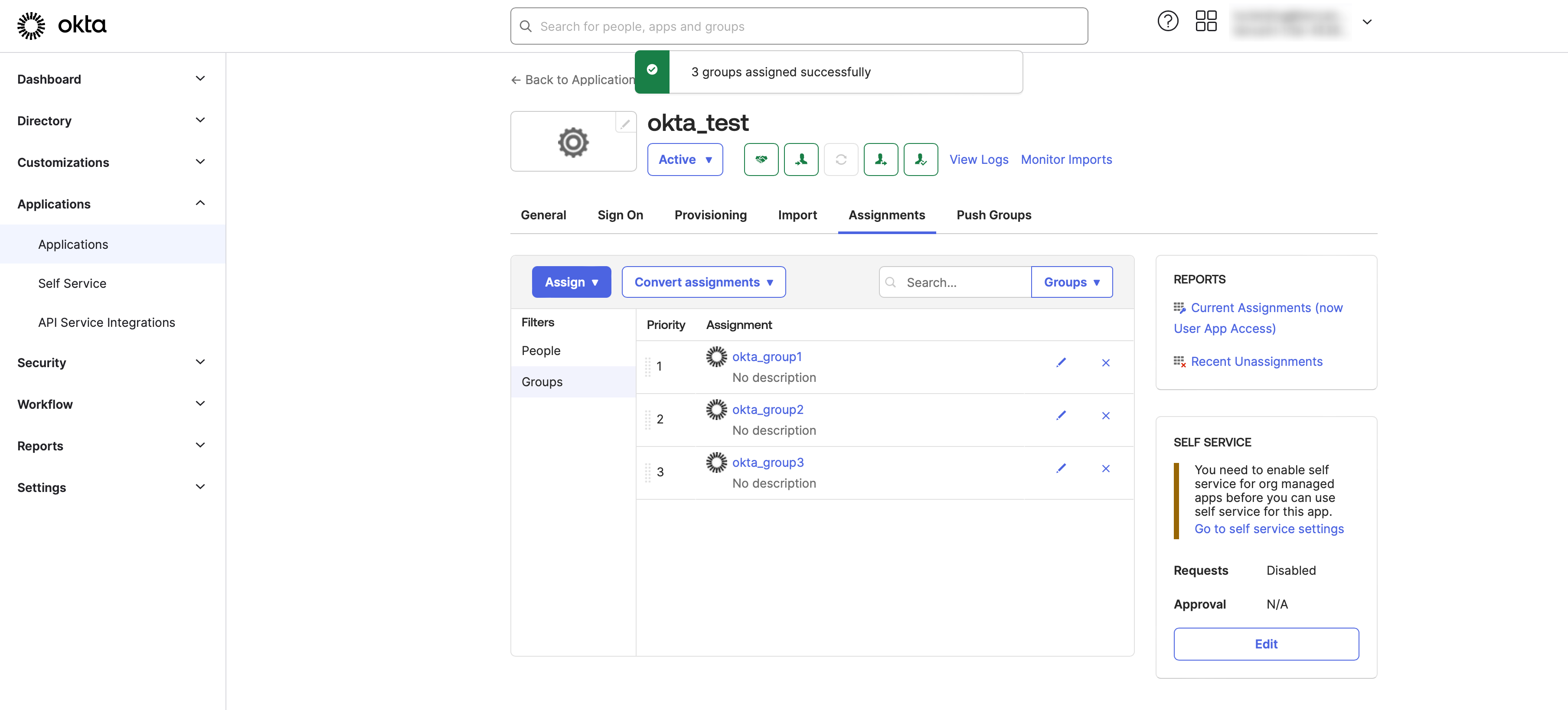Click the Self Service Edit button

click(1265, 644)
